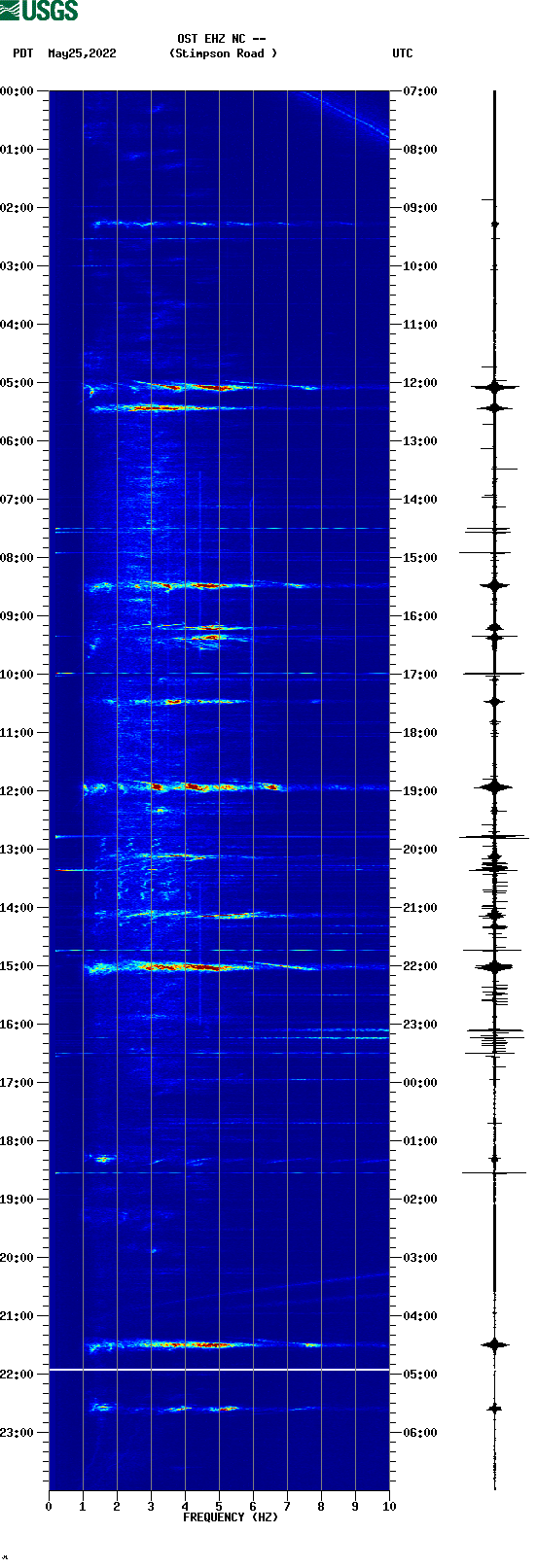
Task: Click the 'PDT' timezone label
Action: tap(23, 53)
